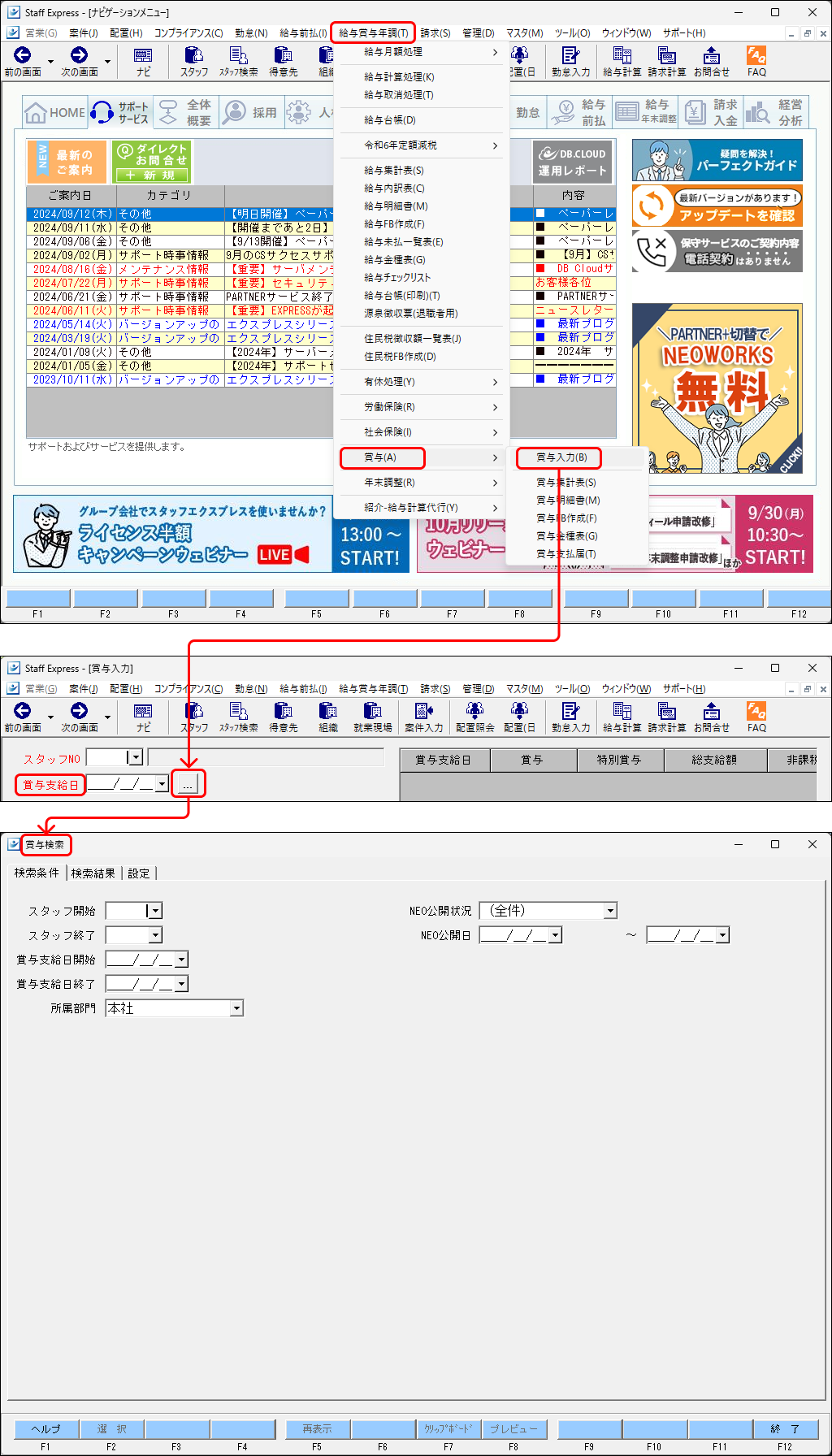Image resolution: width=832 pixels, height=1456 pixels.
Task: Click the HOME tab in navigation menu window
Action: [x=55, y=112]
